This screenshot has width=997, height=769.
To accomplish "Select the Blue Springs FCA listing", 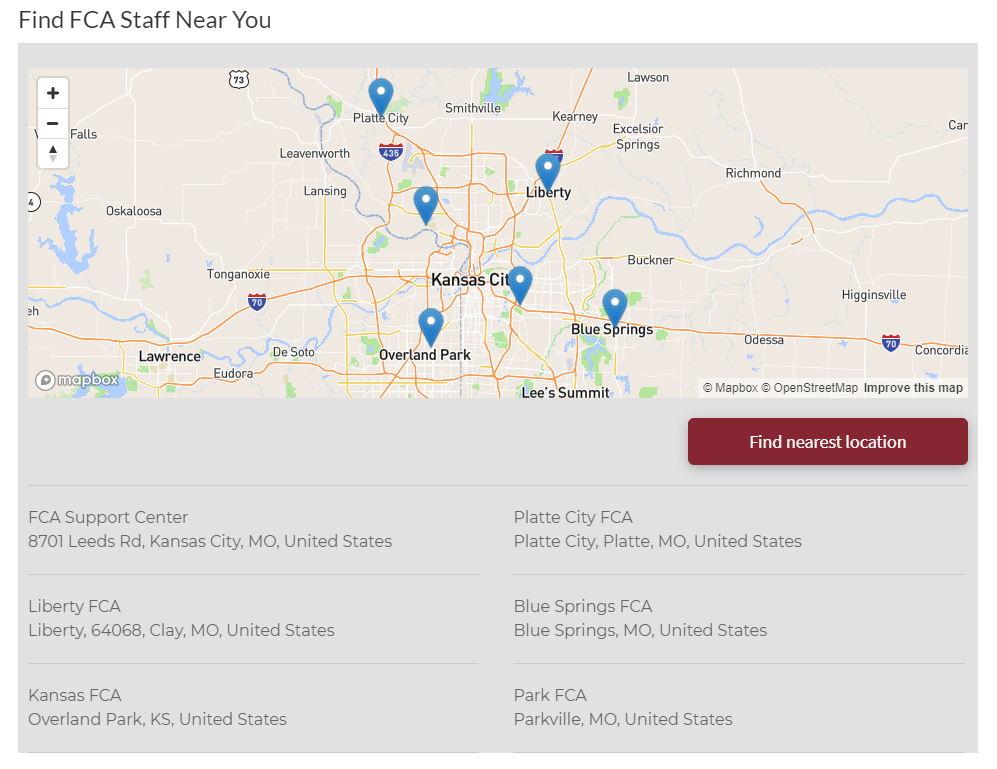I will 640,618.
